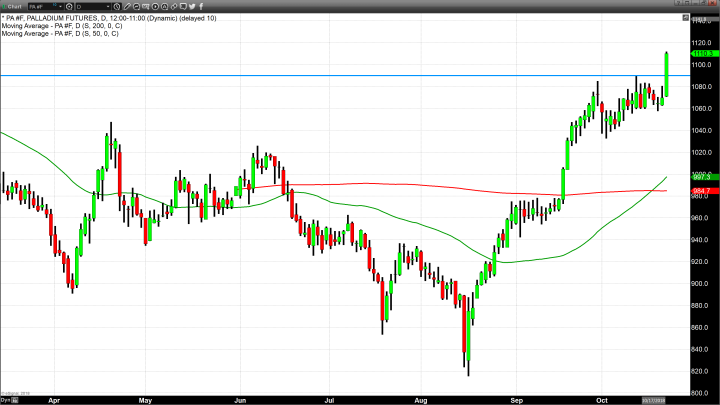The image size is (720, 405).
Task: Click the Sep label on time axis
Action: pos(517,400)
